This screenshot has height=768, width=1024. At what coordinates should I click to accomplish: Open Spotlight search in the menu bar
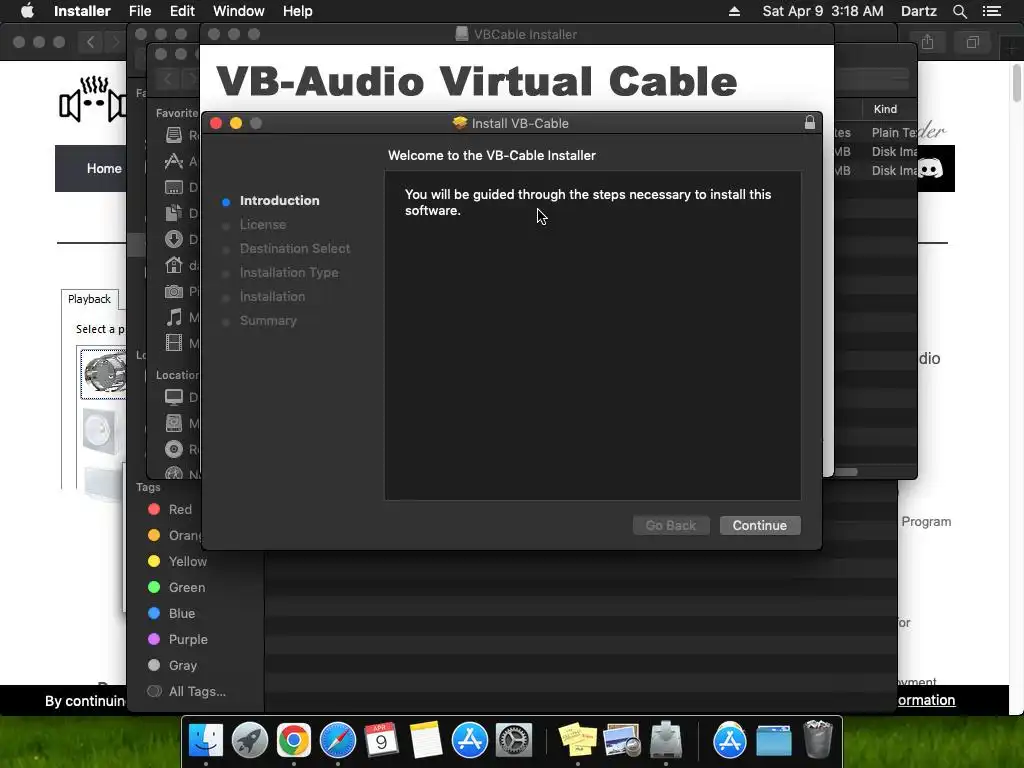[x=959, y=11]
